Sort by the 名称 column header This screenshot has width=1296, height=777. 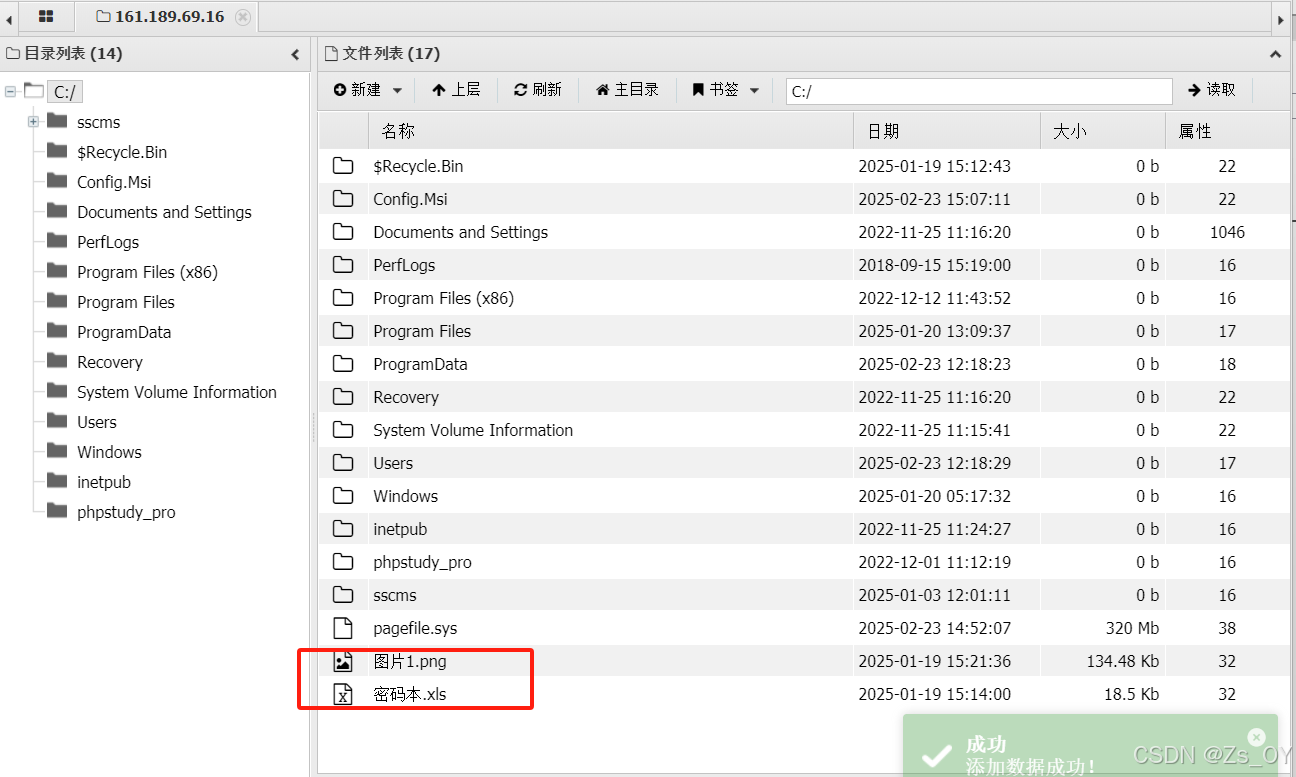tap(610, 131)
